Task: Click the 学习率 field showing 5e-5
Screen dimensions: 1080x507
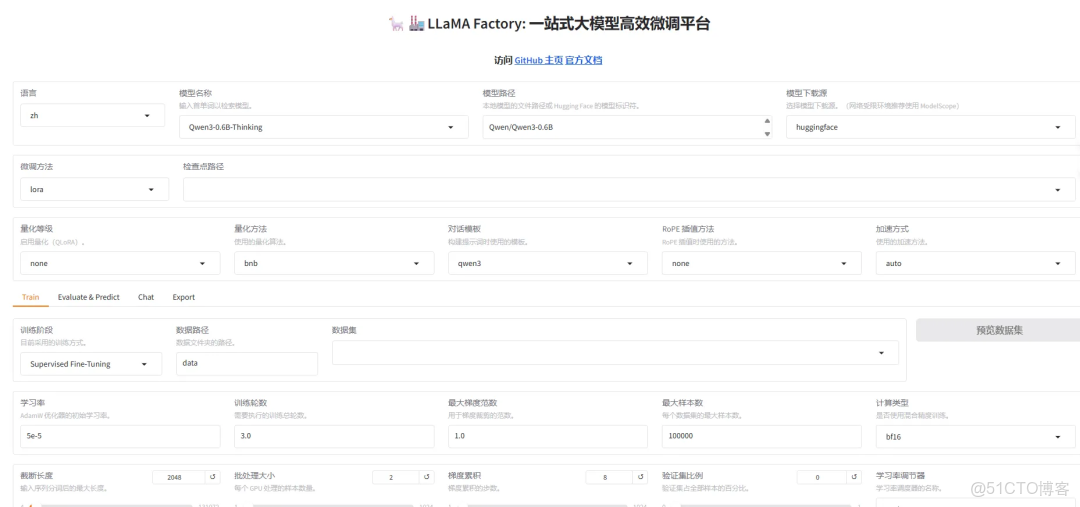Action: click(x=121, y=437)
